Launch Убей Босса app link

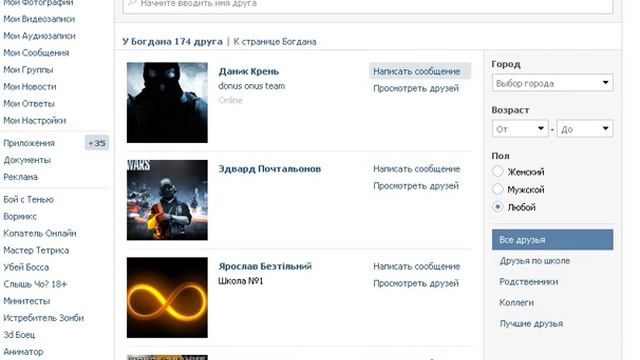pos(26,267)
